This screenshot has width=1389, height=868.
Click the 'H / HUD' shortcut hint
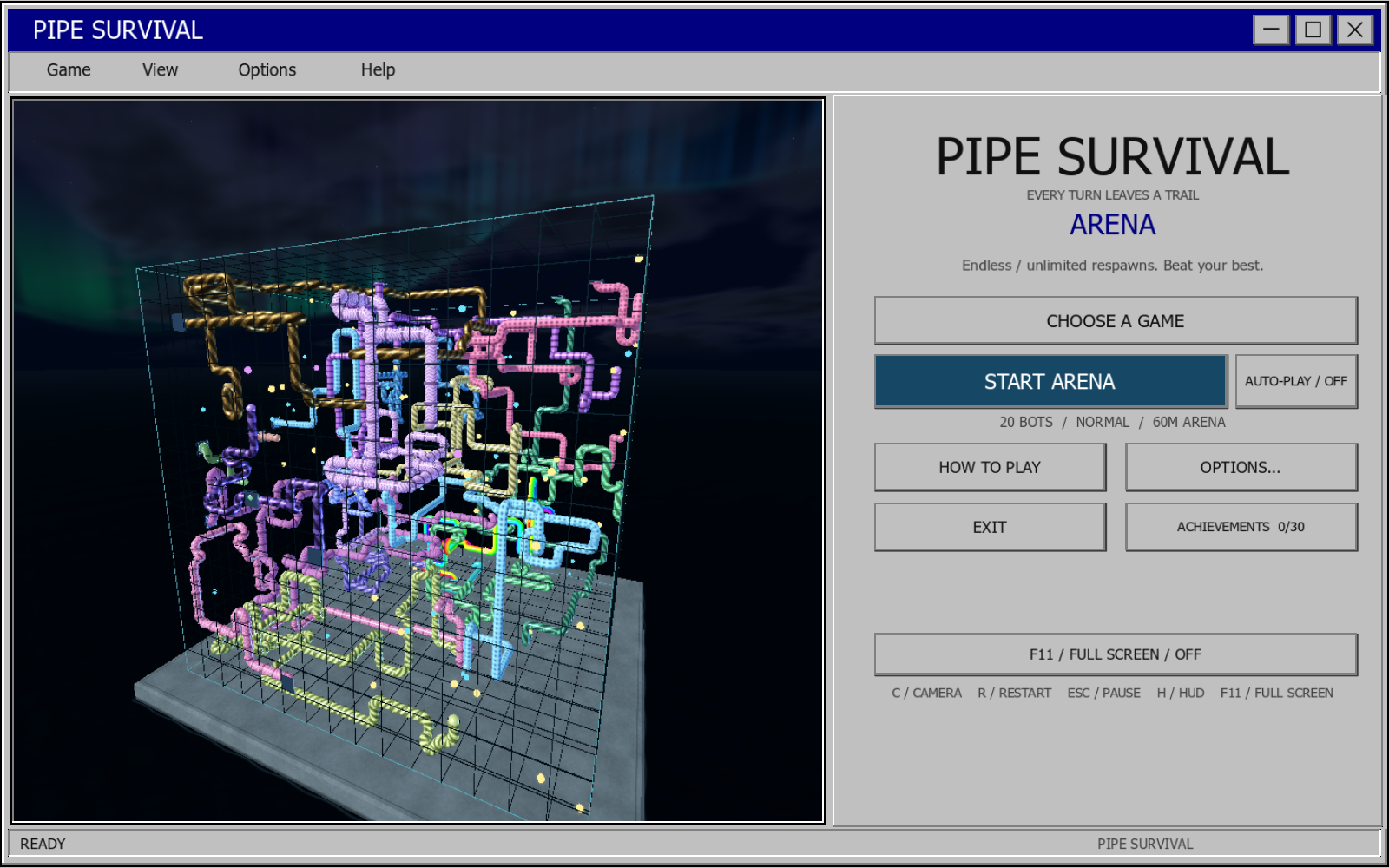click(x=1181, y=694)
